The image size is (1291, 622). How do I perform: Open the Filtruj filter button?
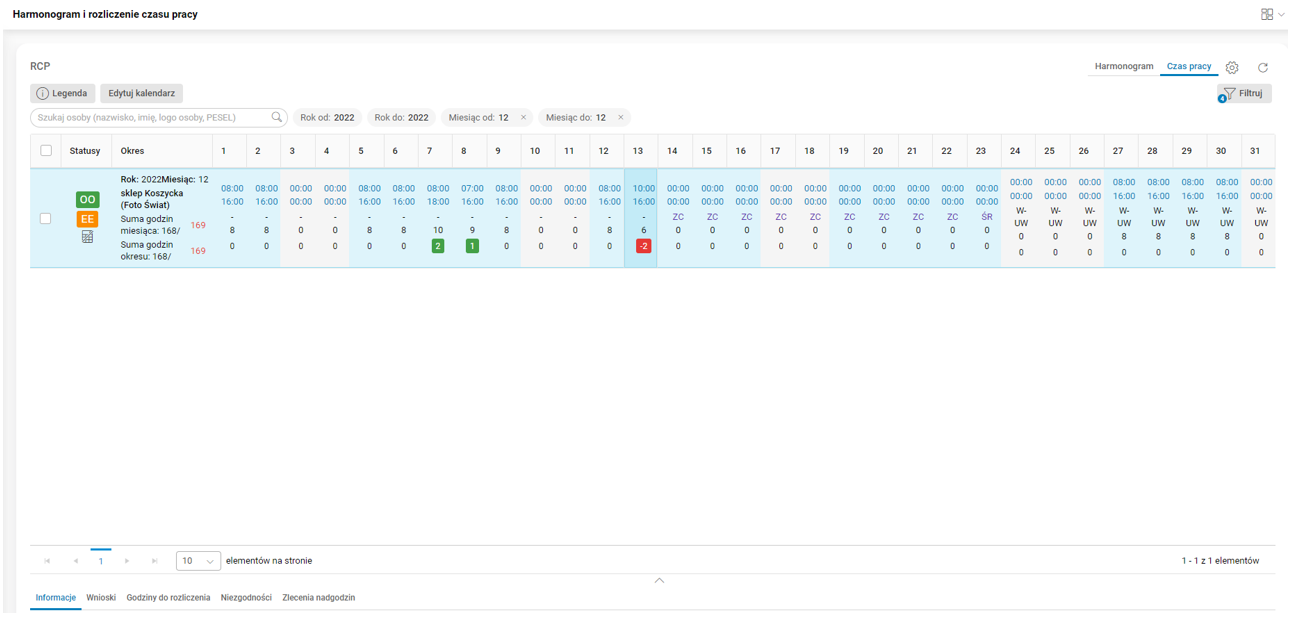(1244, 93)
